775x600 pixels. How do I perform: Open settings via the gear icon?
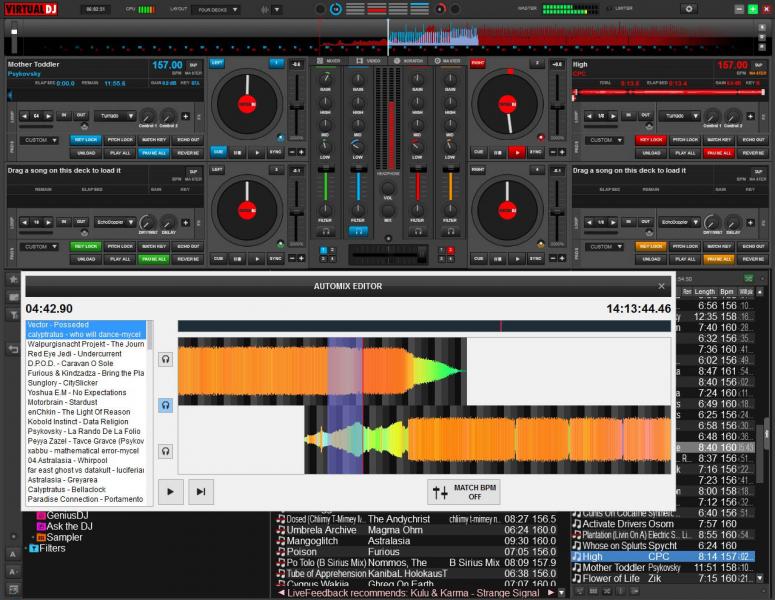tap(689, 9)
